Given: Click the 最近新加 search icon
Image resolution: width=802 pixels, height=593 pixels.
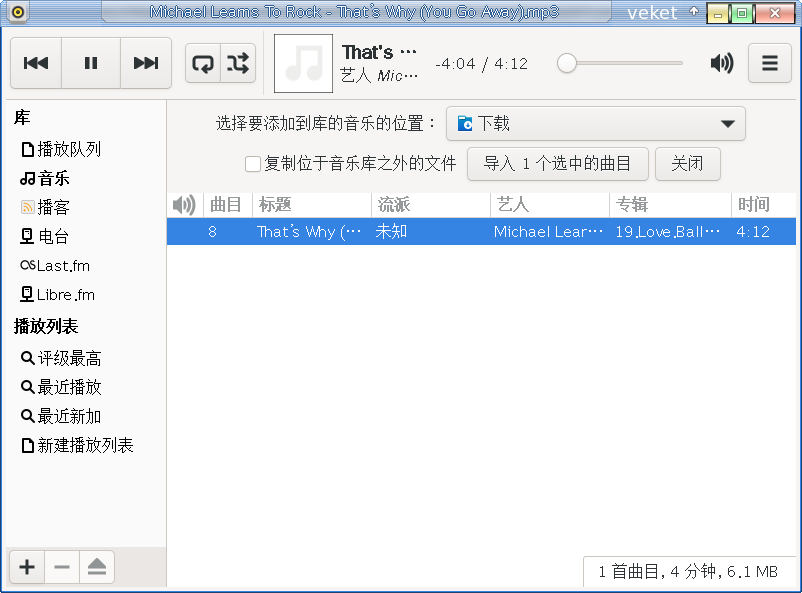Looking at the screenshot, I should (x=28, y=416).
